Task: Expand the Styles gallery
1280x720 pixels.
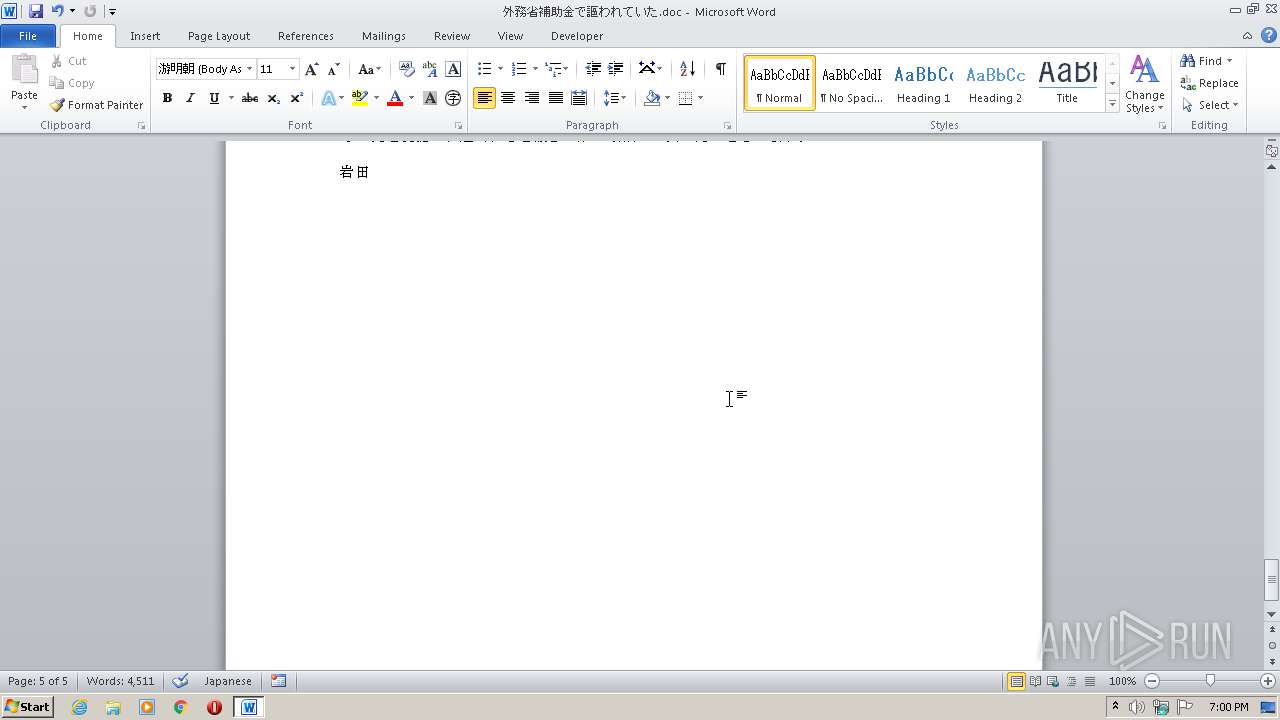Action: (x=1112, y=104)
